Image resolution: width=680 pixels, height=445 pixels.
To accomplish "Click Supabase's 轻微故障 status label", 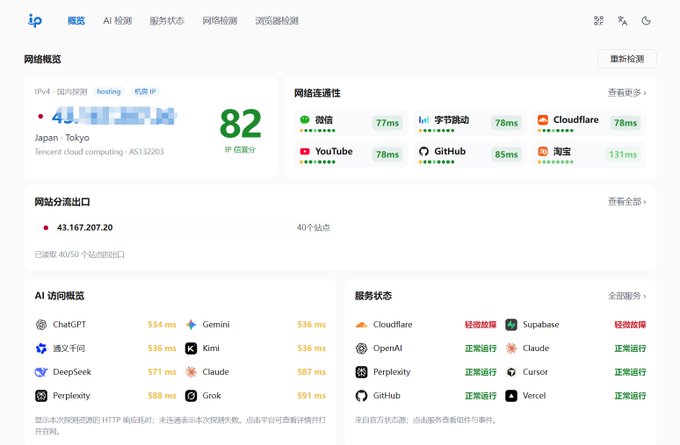I will pyautogui.click(x=630, y=324).
